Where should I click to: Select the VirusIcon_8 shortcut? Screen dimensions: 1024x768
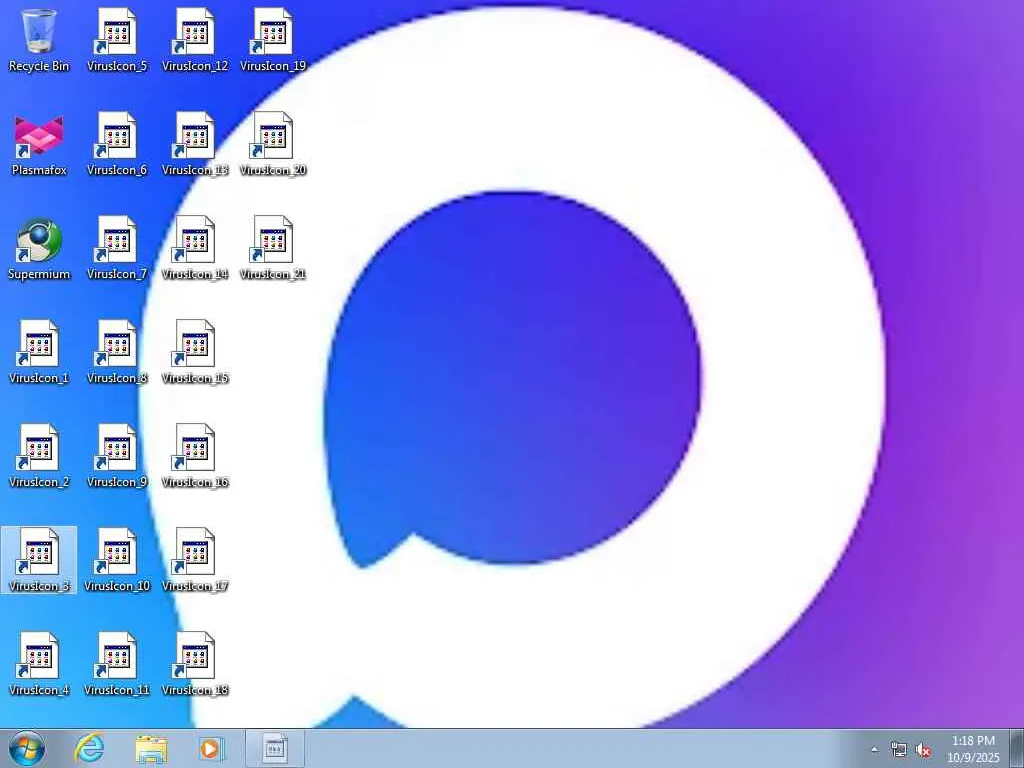[117, 353]
